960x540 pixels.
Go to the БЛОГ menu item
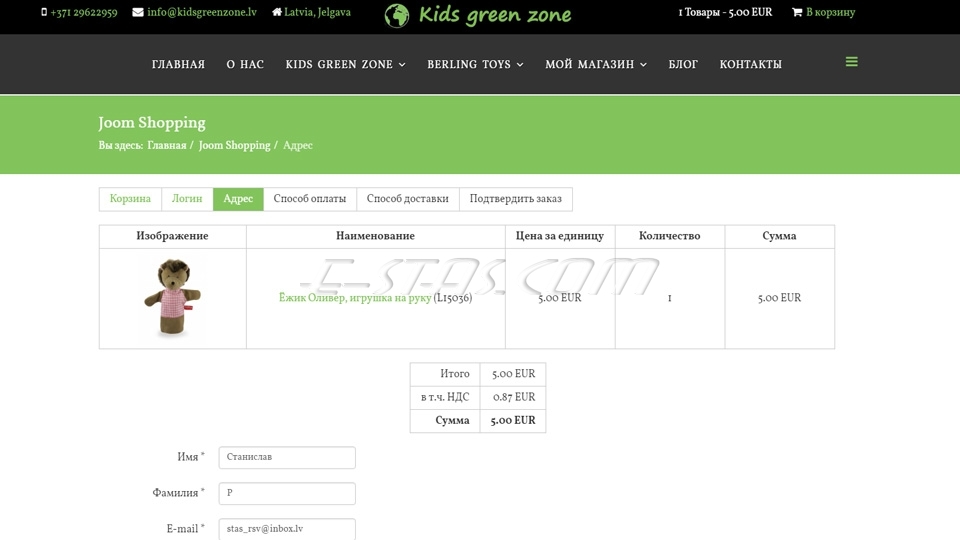[x=683, y=64]
